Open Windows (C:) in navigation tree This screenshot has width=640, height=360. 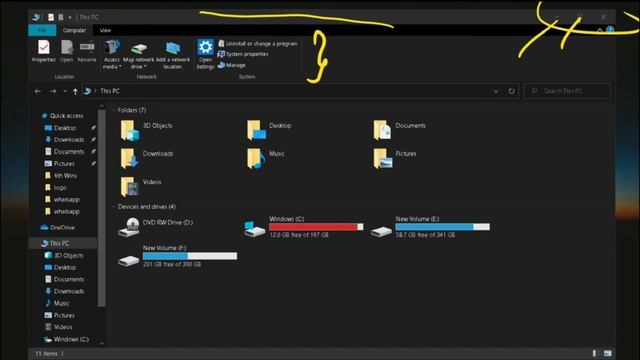point(66,339)
